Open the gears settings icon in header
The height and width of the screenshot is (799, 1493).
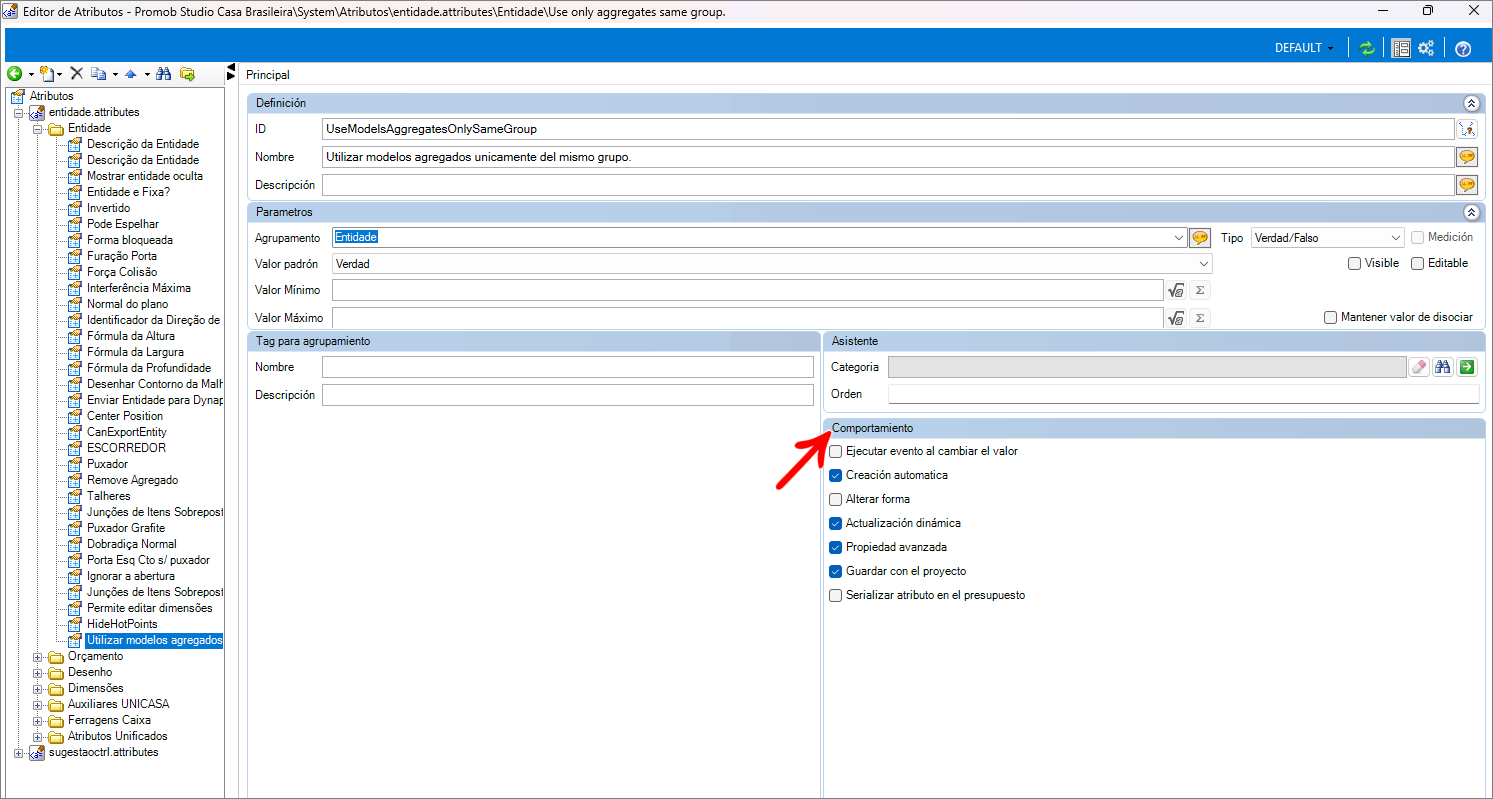click(1426, 48)
